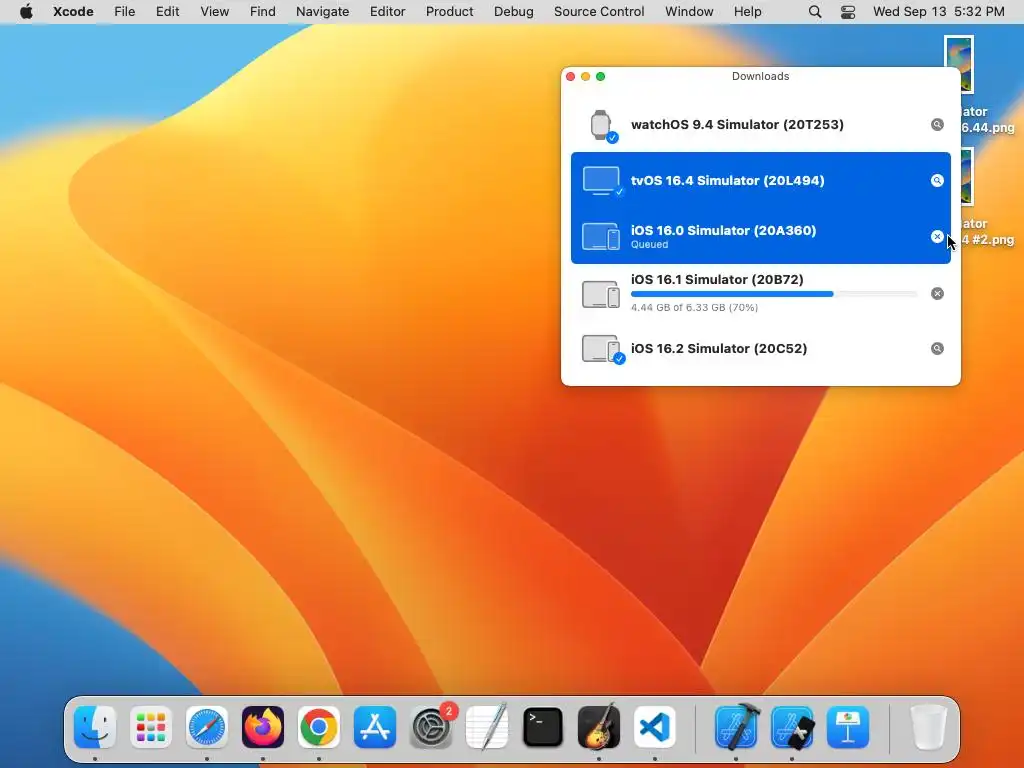
Task: Open the Help menu
Action: [747, 12]
